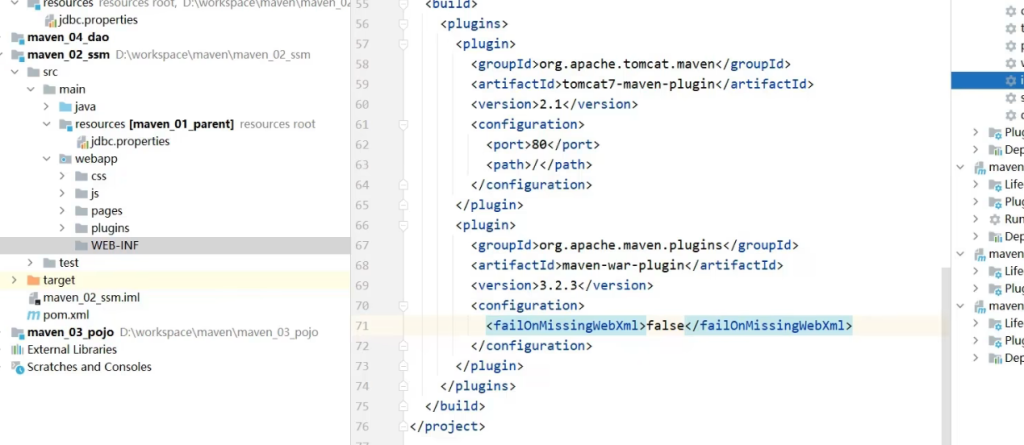
Task: Fold the configuration block at line 70
Action: [403, 306]
